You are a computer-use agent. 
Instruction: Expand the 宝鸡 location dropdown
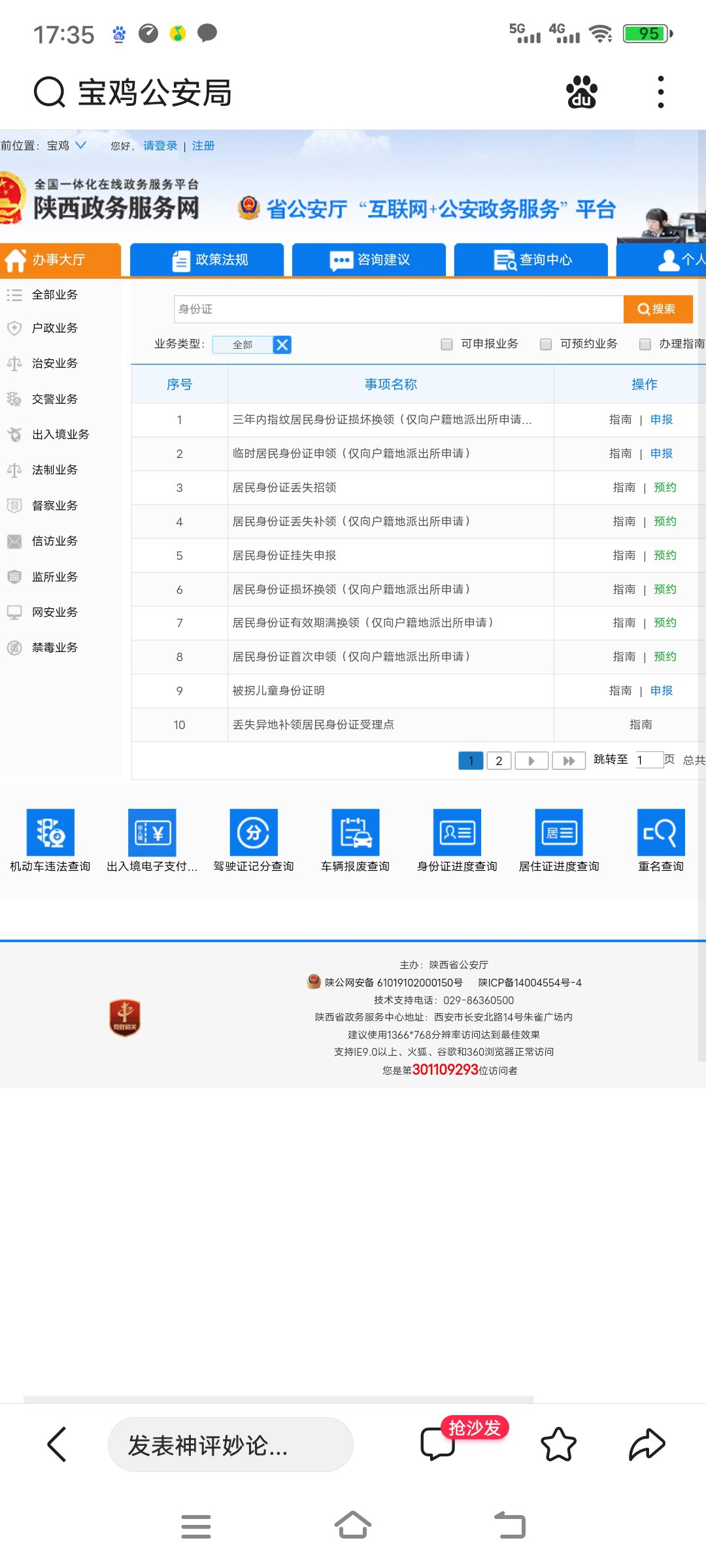(x=80, y=145)
